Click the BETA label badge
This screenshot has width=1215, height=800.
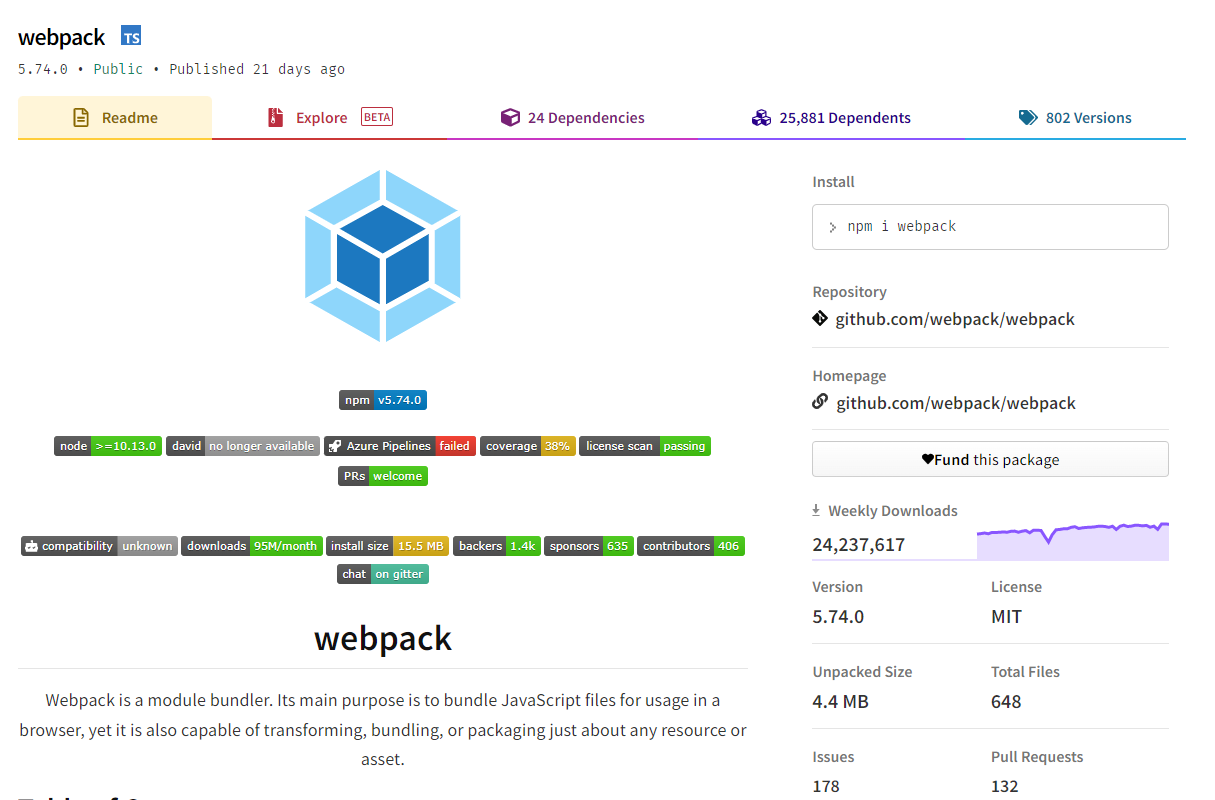pyautogui.click(x=377, y=117)
